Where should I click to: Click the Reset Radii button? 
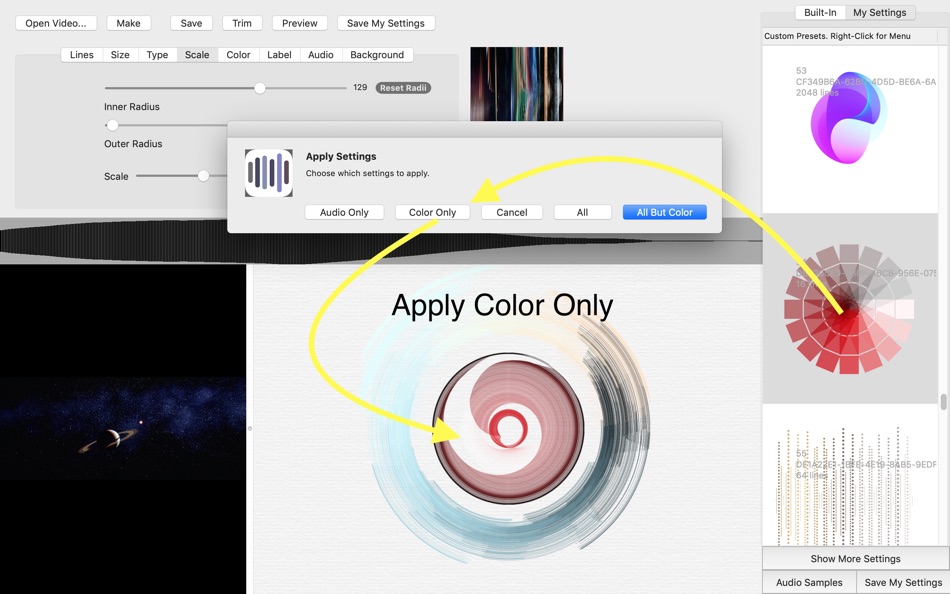tap(403, 88)
